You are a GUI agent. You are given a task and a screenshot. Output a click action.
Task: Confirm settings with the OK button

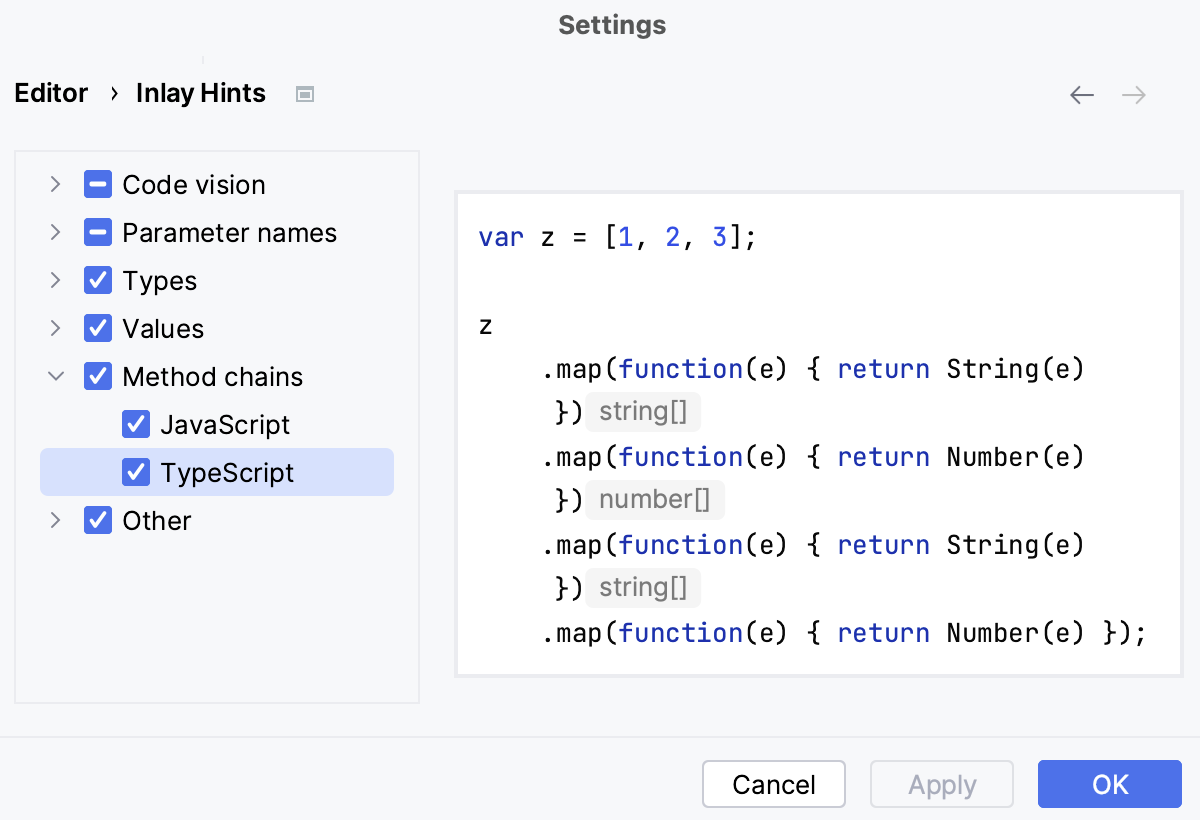(x=1110, y=784)
